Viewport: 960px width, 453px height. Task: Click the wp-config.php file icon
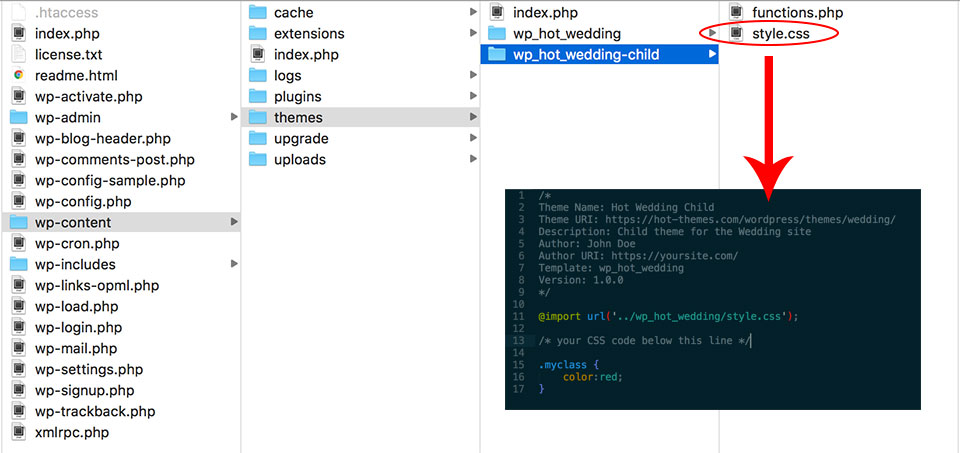coord(19,201)
